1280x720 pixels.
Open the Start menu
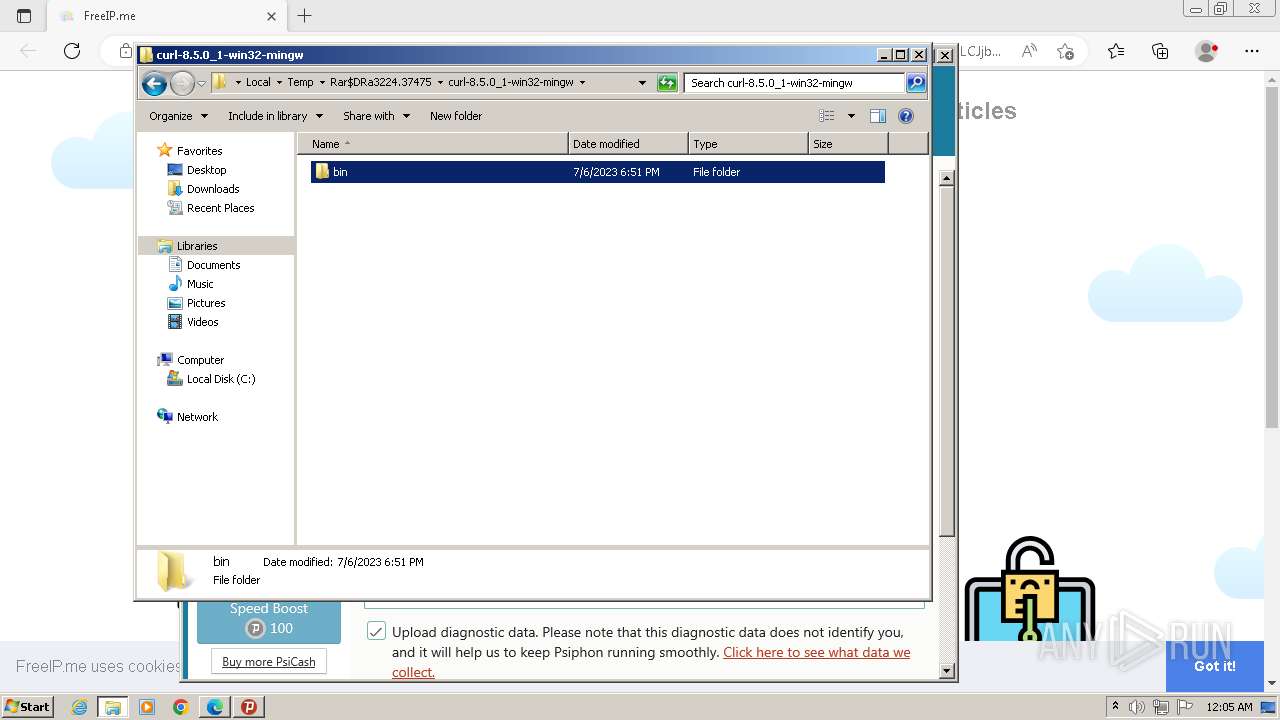[x=27, y=706]
